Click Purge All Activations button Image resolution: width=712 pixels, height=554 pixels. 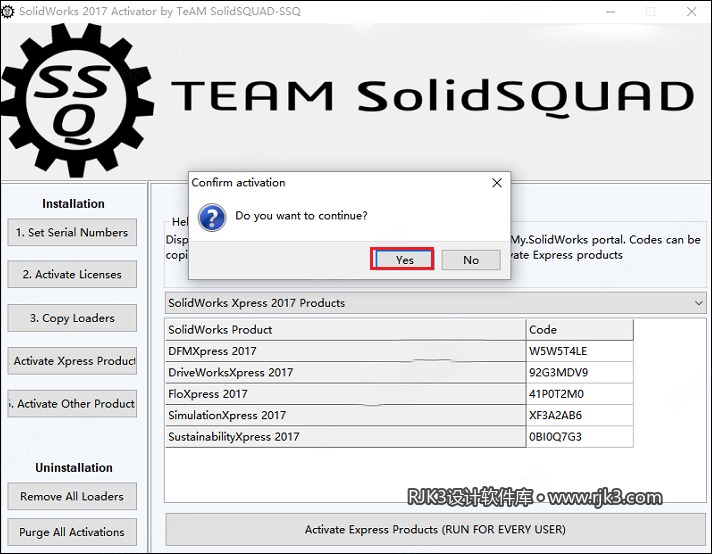pyautogui.click(x=72, y=532)
